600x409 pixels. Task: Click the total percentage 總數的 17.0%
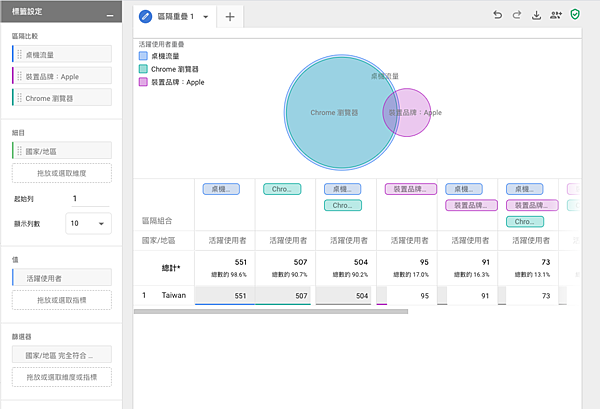click(x=411, y=275)
